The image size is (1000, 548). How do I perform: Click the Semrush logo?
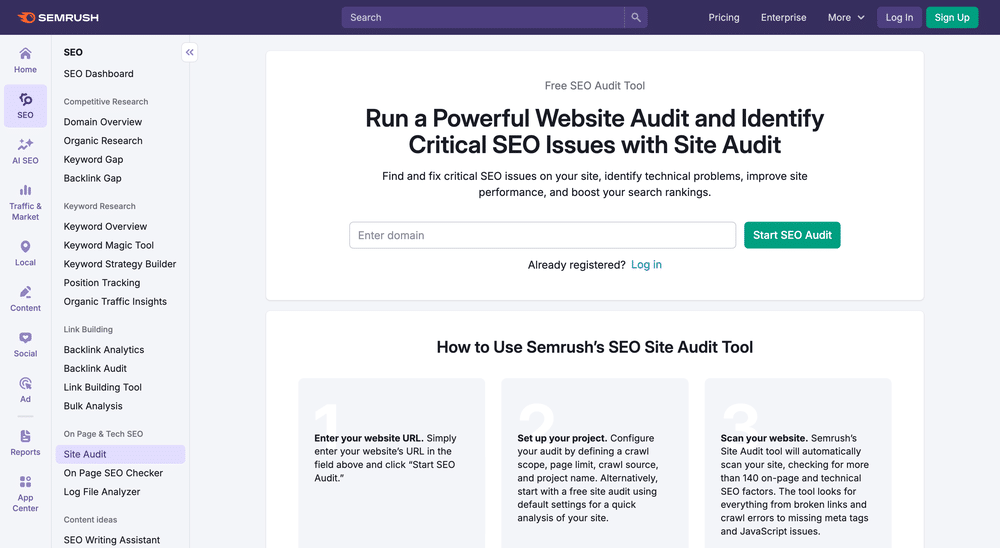58,17
